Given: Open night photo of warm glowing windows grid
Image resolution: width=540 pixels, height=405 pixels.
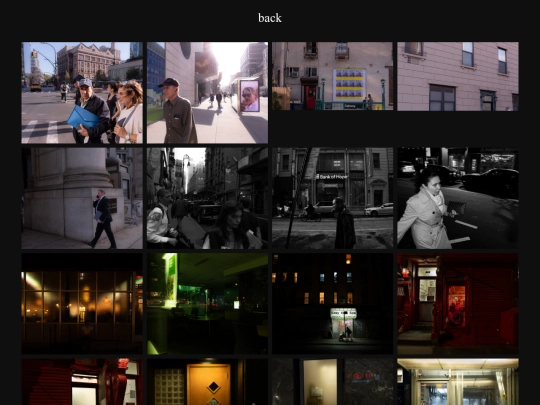Looking at the screenshot, I should tap(82, 304).
